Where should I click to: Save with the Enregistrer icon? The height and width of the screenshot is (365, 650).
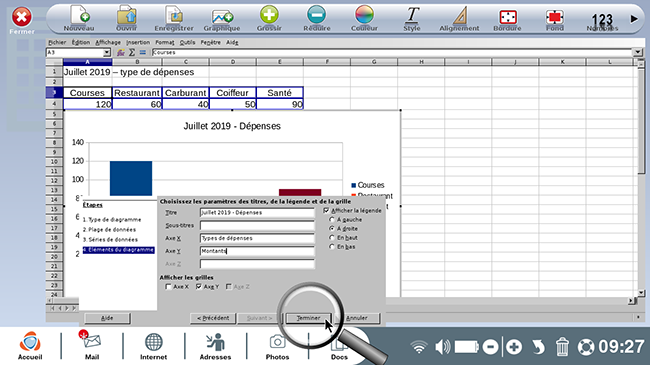tap(174, 15)
